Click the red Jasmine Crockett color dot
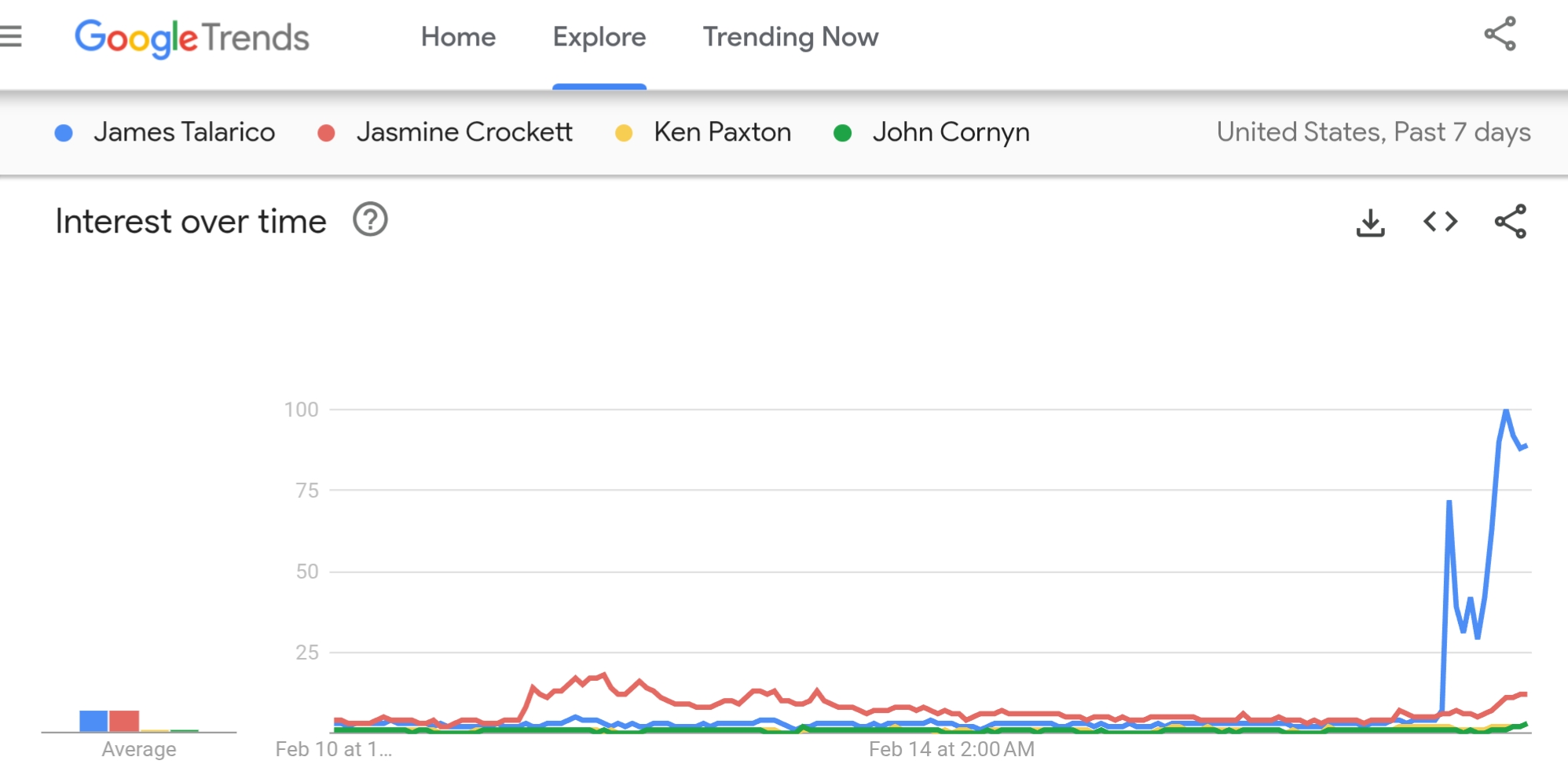Viewport: 1568px width, 779px height. click(326, 134)
